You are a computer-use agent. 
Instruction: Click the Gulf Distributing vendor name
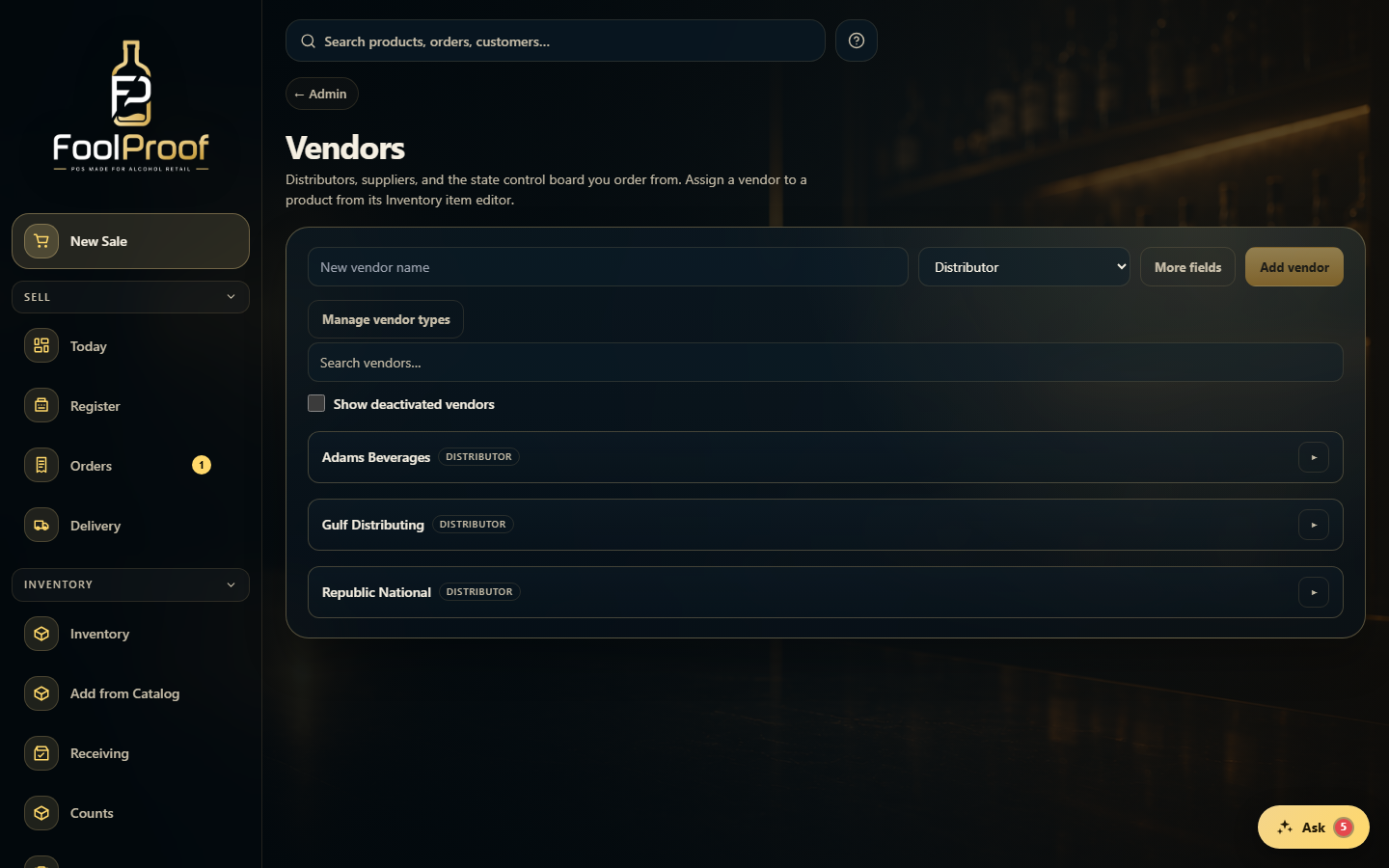373,525
